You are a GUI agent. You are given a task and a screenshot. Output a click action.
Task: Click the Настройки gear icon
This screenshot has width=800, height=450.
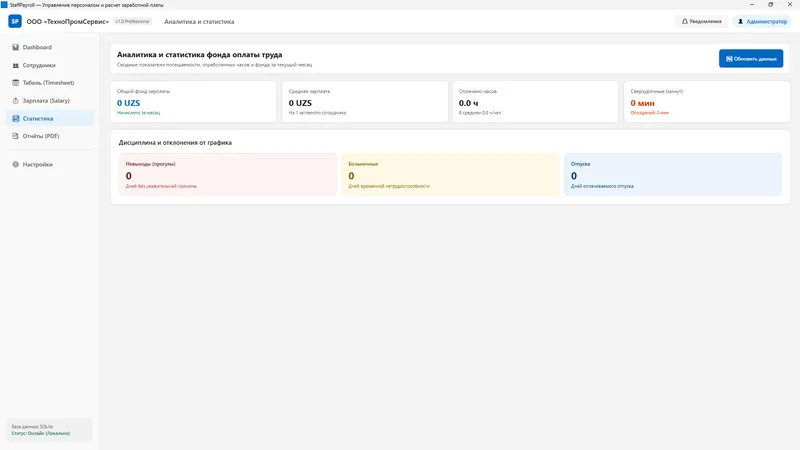[x=15, y=164]
